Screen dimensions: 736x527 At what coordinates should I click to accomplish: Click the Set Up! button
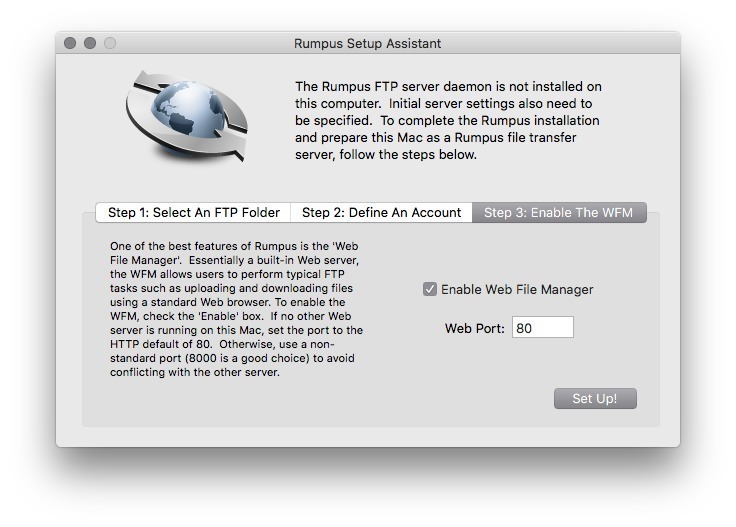coord(595,398)
